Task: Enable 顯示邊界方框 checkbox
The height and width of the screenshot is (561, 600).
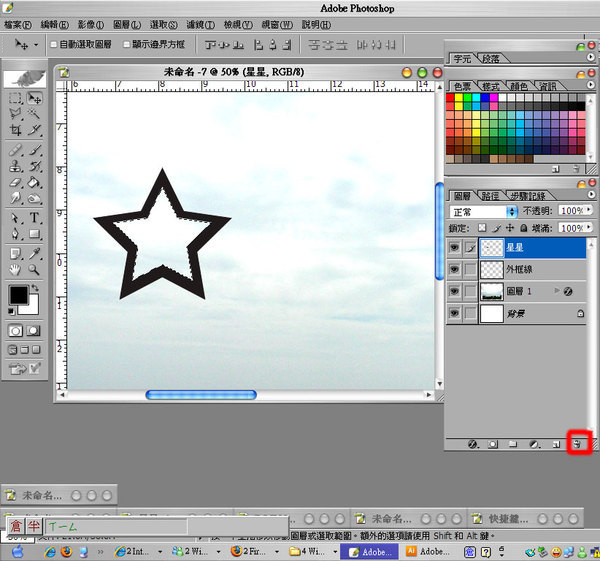Action: tap(127, 45)
